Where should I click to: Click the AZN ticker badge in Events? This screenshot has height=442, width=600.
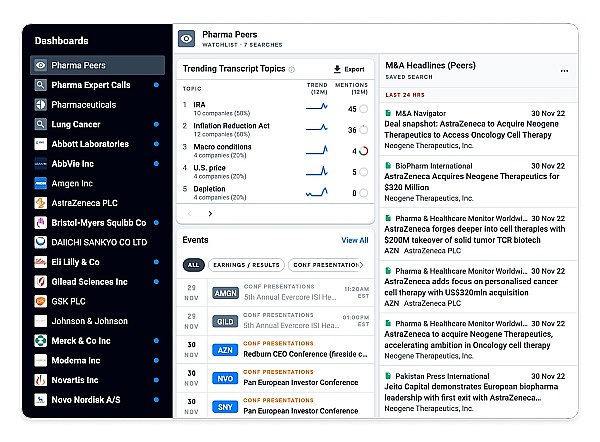coord(224,349)
